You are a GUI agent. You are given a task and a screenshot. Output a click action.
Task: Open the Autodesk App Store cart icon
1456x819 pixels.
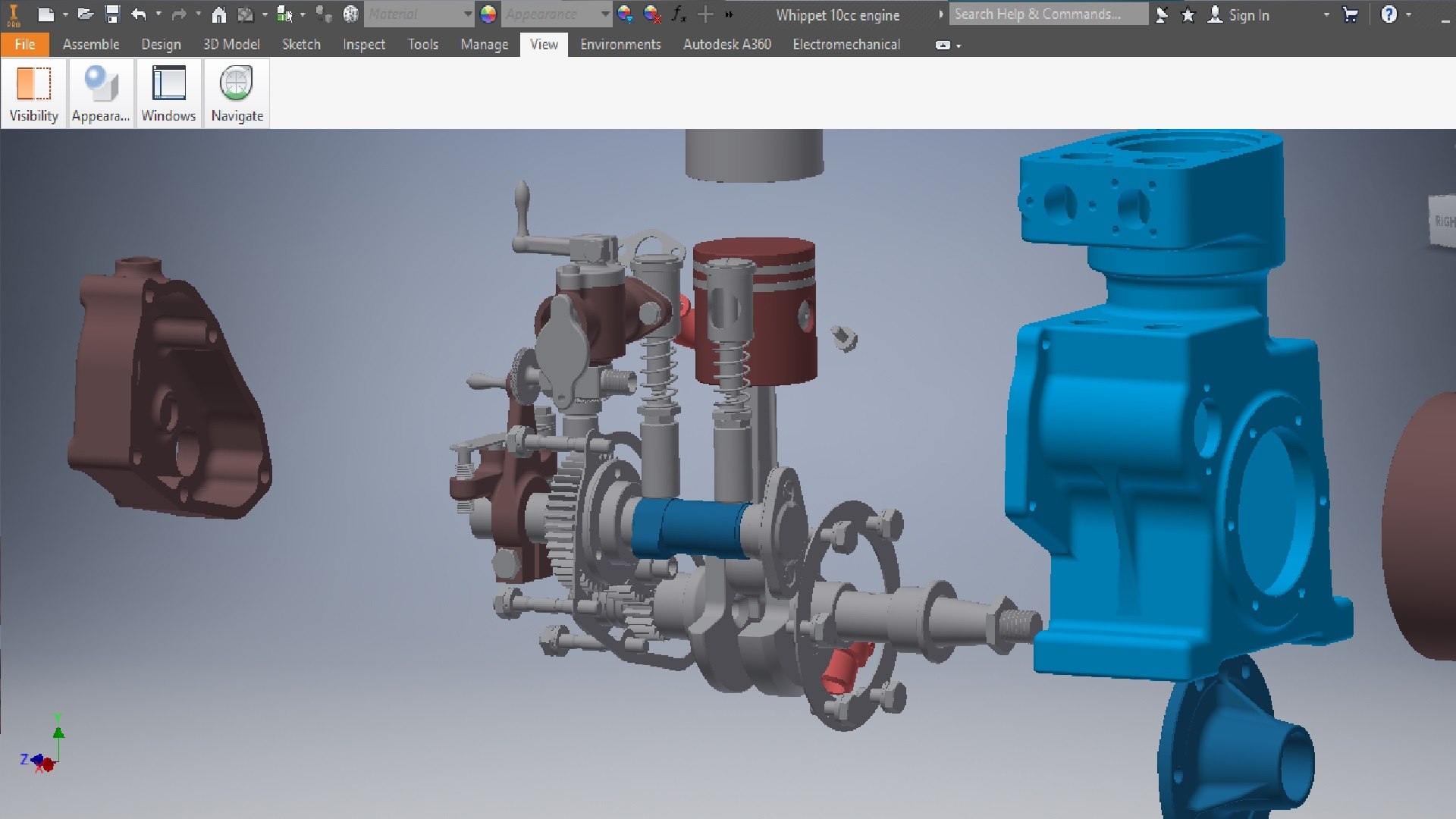point(1350,14)
